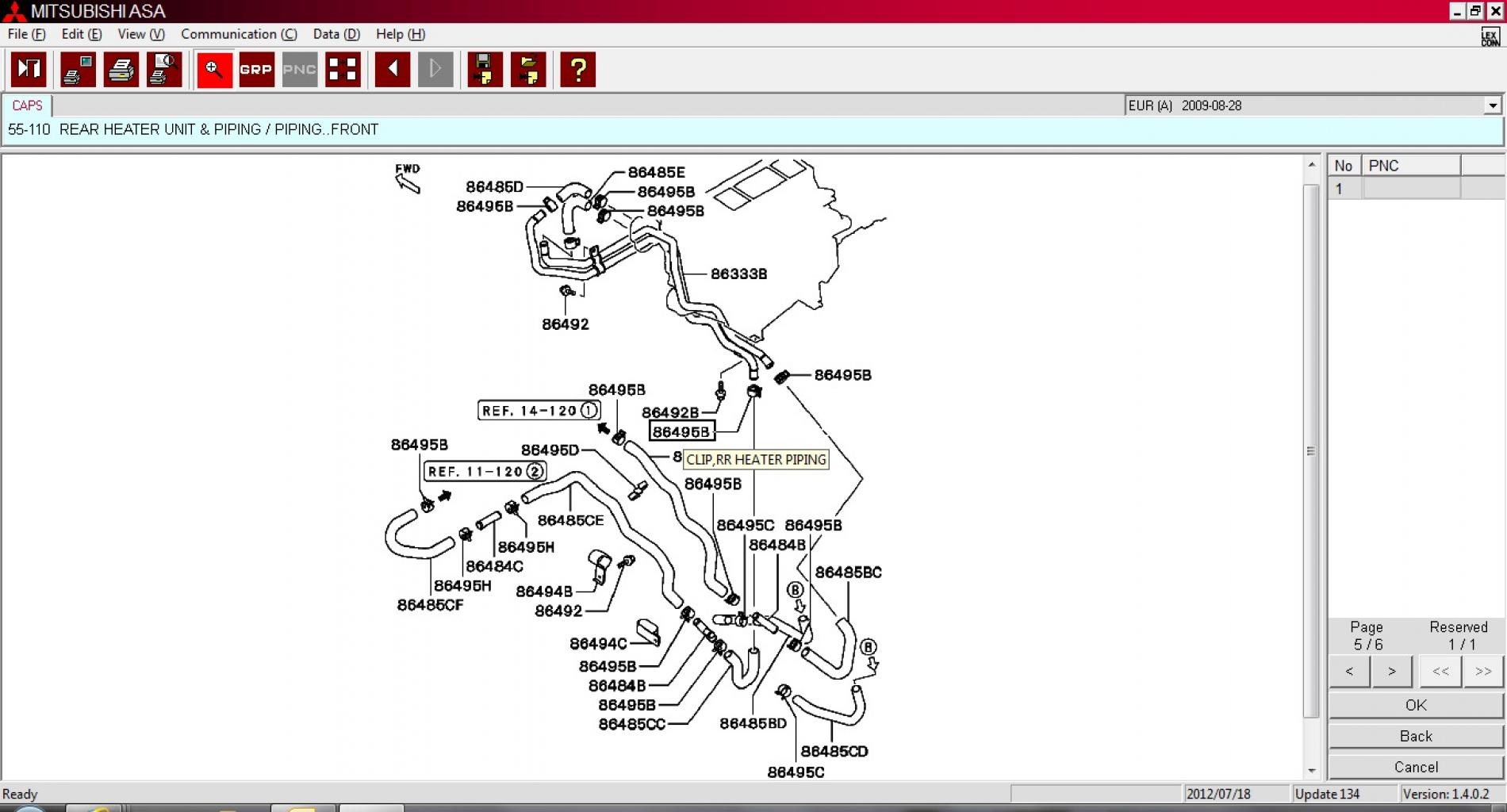
Task: Expand the EUR (A) catalog date dropdown
Action: (1492, 105)
